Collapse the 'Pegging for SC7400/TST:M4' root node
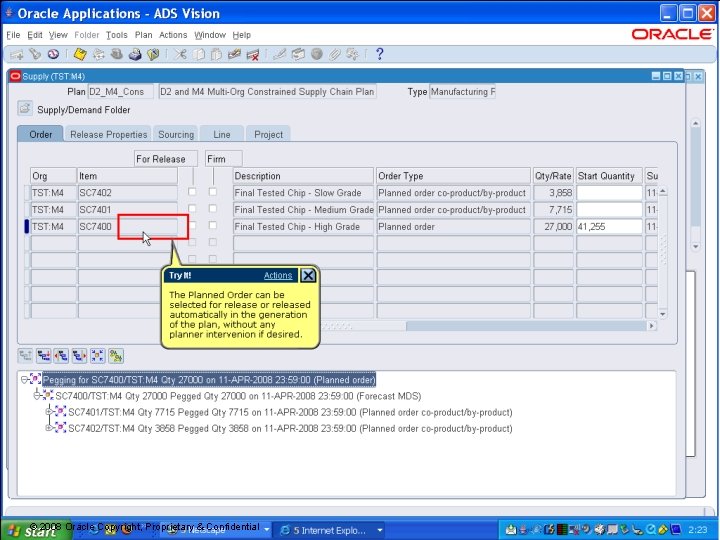The height and width of the screenshot is (540, 720). point(24,380)
